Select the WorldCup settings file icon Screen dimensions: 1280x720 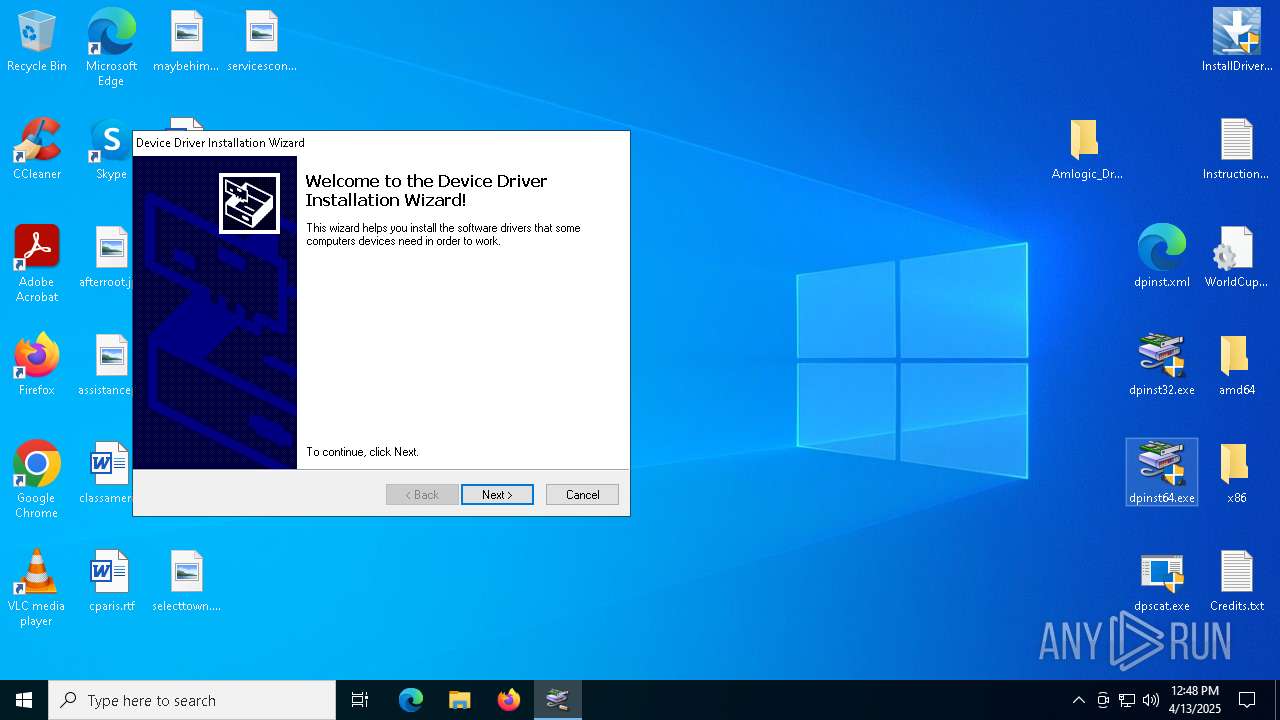point(1237,258)
